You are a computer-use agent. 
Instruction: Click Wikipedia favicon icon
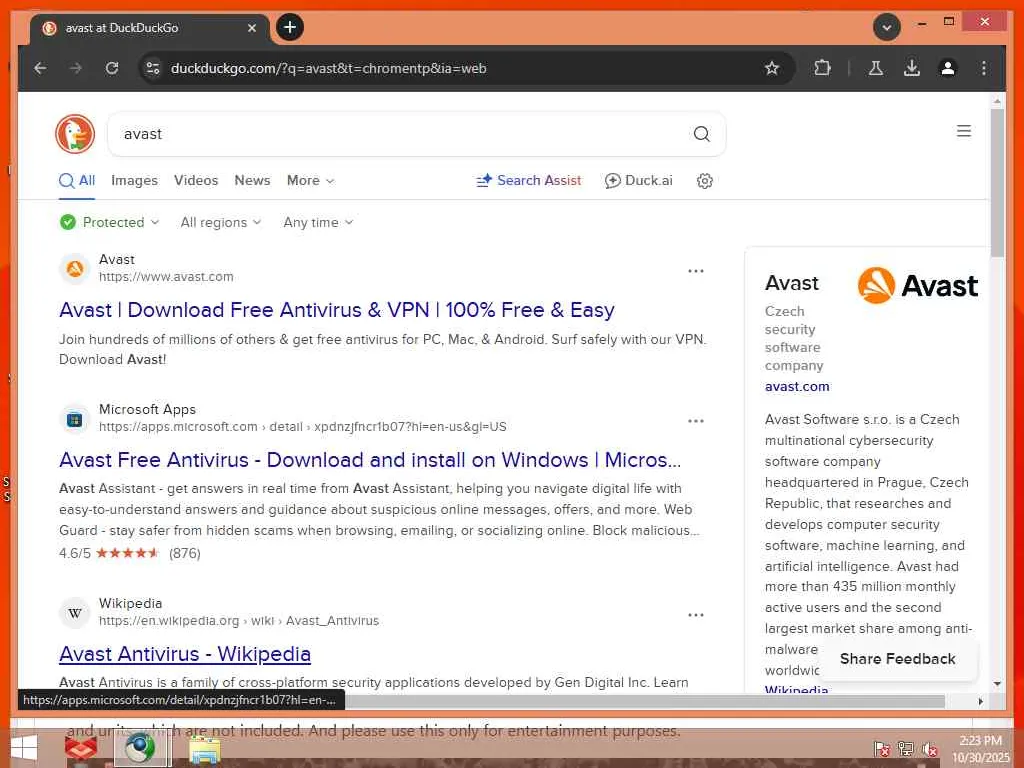75,613
